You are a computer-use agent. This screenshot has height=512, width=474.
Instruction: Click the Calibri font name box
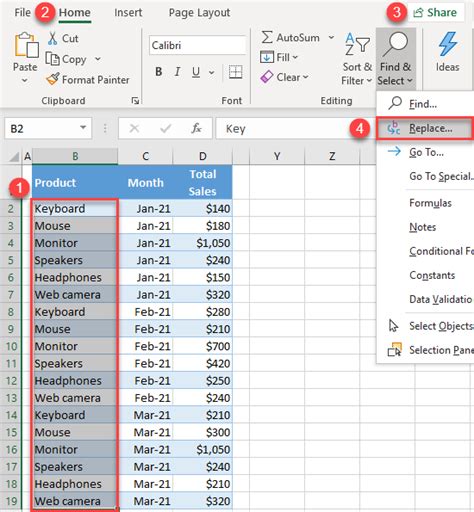click(x=197, y=45)
